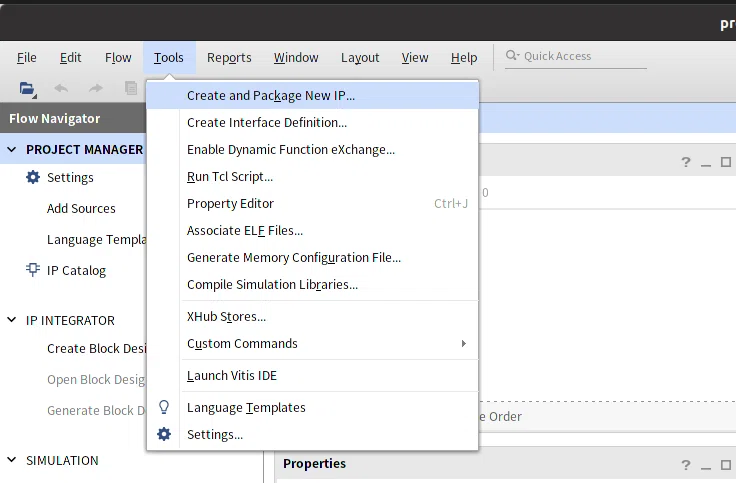Select Launch Vitis IDE
The height and width of the screenshot is (483, 736).
click(313, 376)
